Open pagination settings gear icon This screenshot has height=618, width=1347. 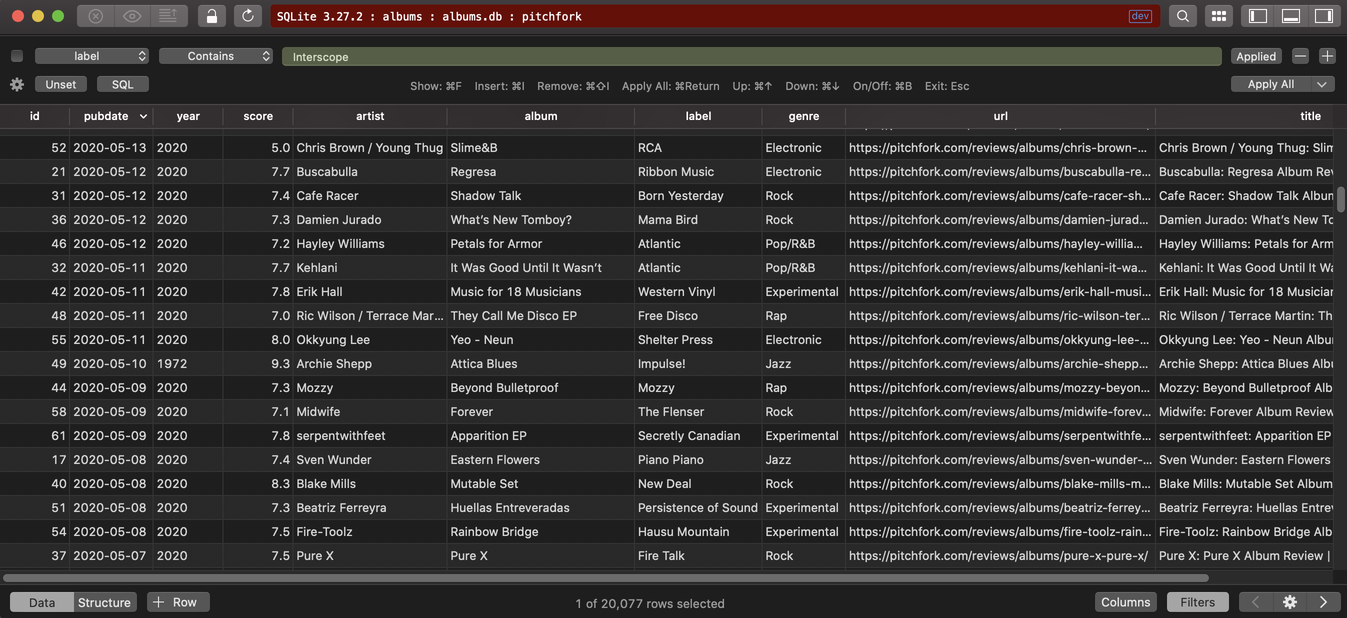click(1290, 602)
